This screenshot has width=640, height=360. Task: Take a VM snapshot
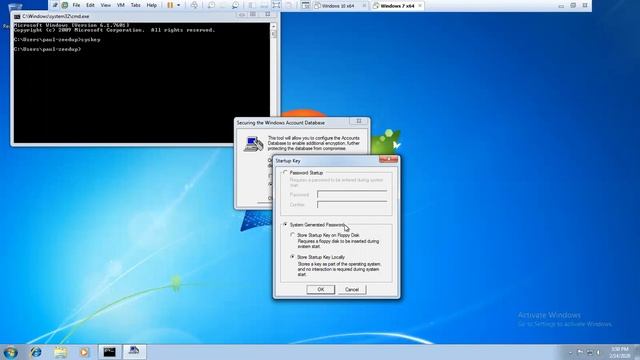(x=211, y=5)
